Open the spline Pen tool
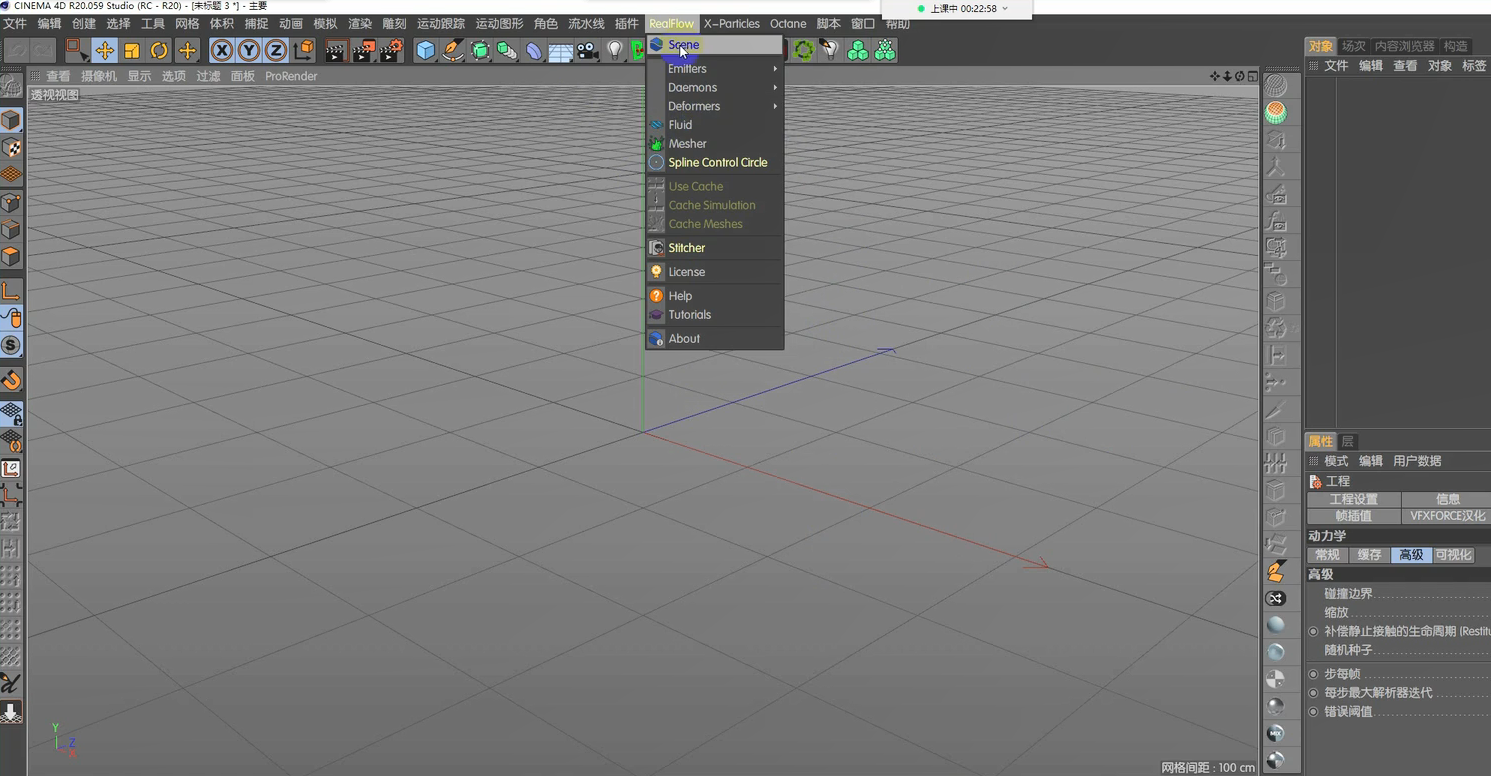Viewport: 1491px width, 776px height. point(453,50)
